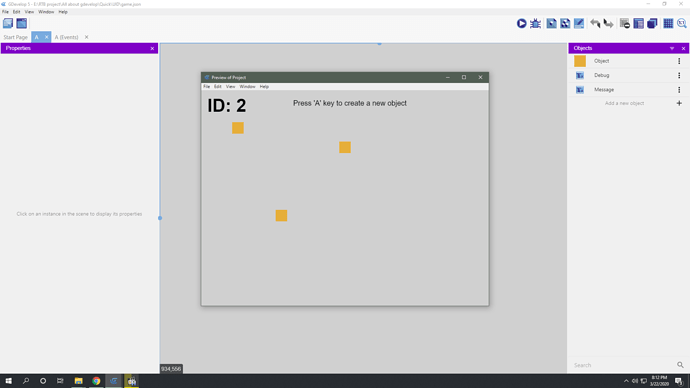Open the File menu in GDevelop
This screenshot has width=690, height=388.
coord(5,12)
